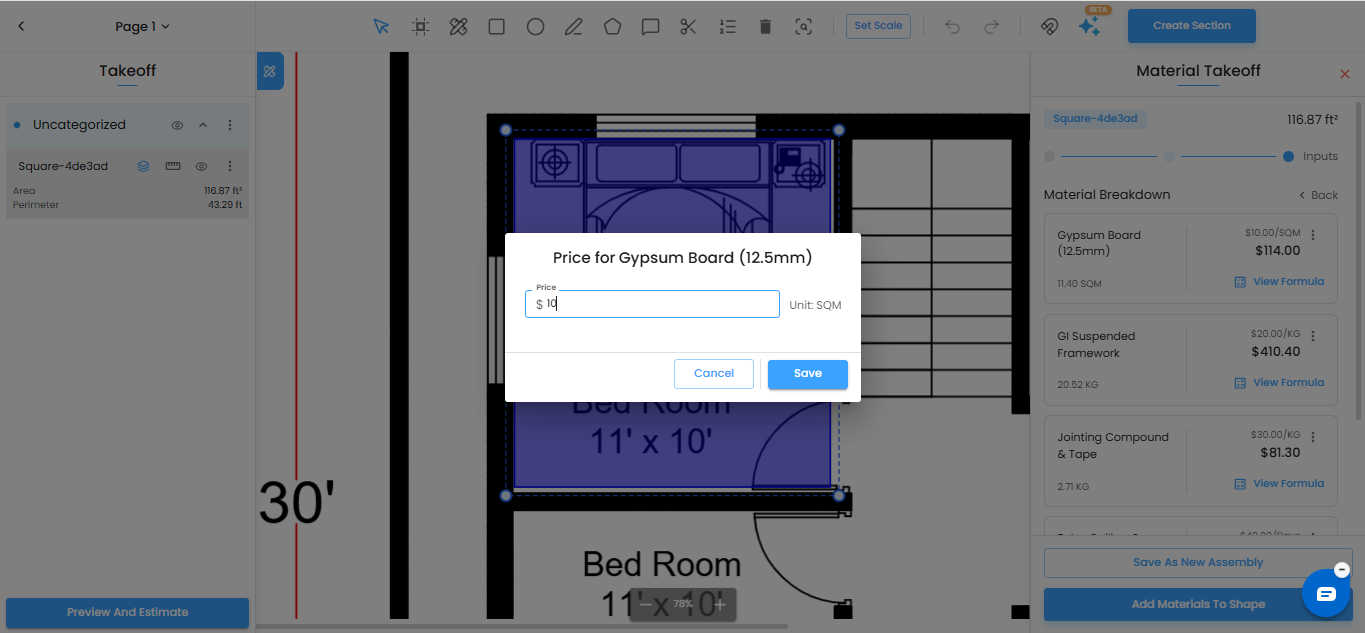Delete with the trash icon
This screenshot has height=633, width=1365.
(x=765, y=26)
